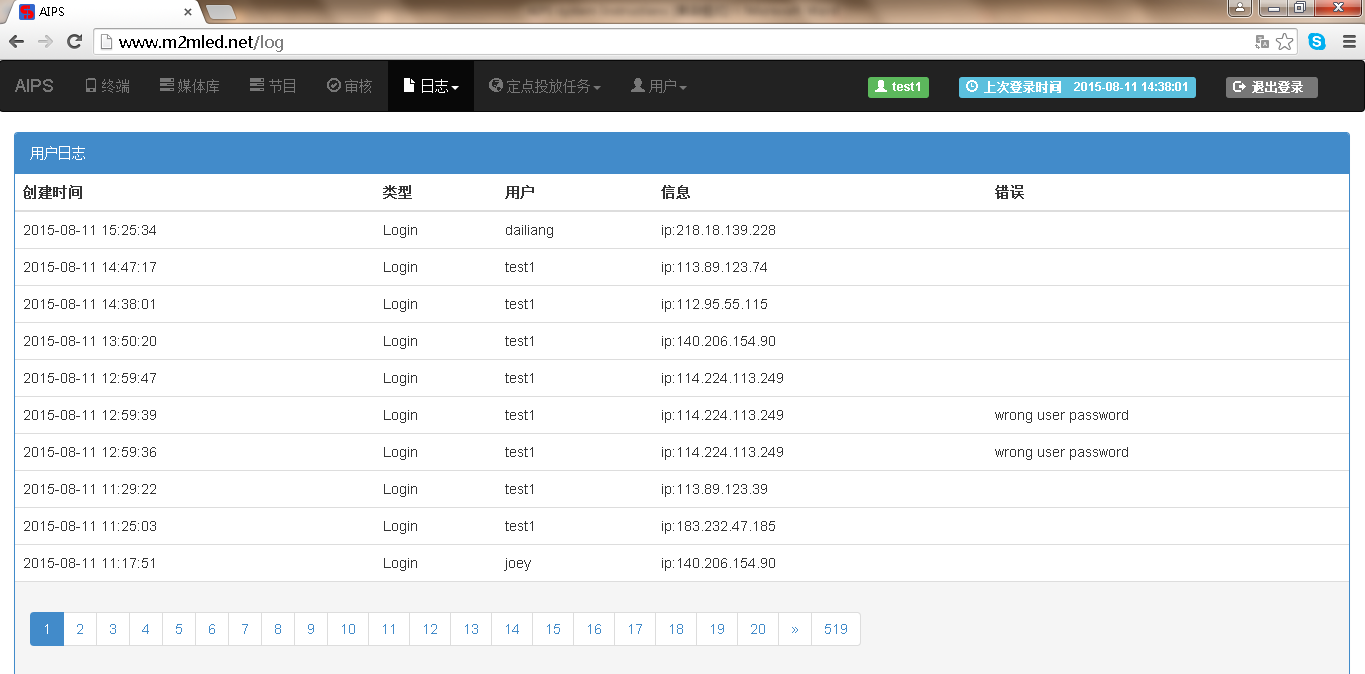This screenshot has width=1365, height=674.
Task: Expand the 用户 dropdown in navbar
Action: [x=659, y=86]
